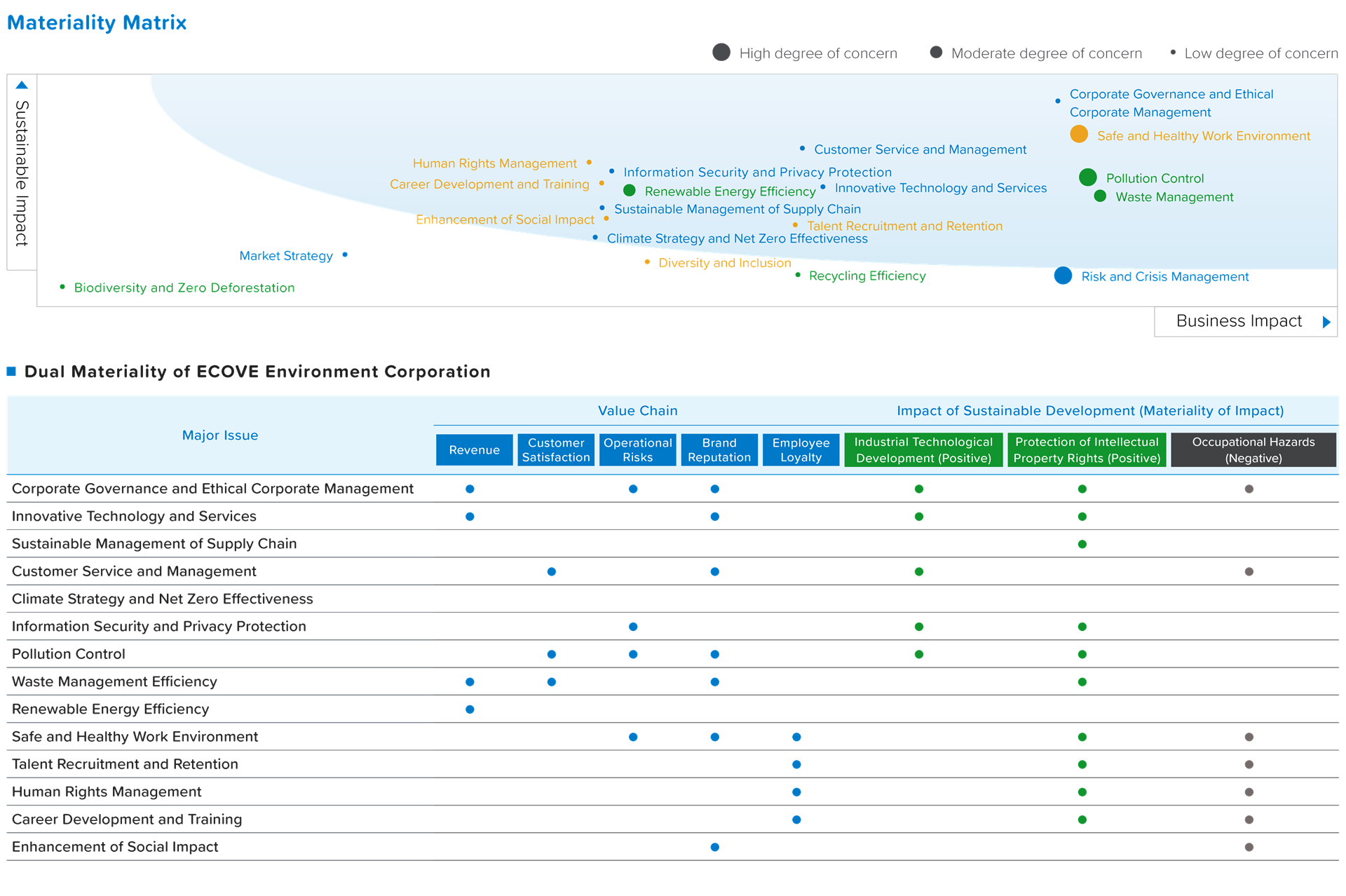Click the Corporate Governance label in the matrix
This screenshot has height=896, width=1346.
tap(1171, 103)
